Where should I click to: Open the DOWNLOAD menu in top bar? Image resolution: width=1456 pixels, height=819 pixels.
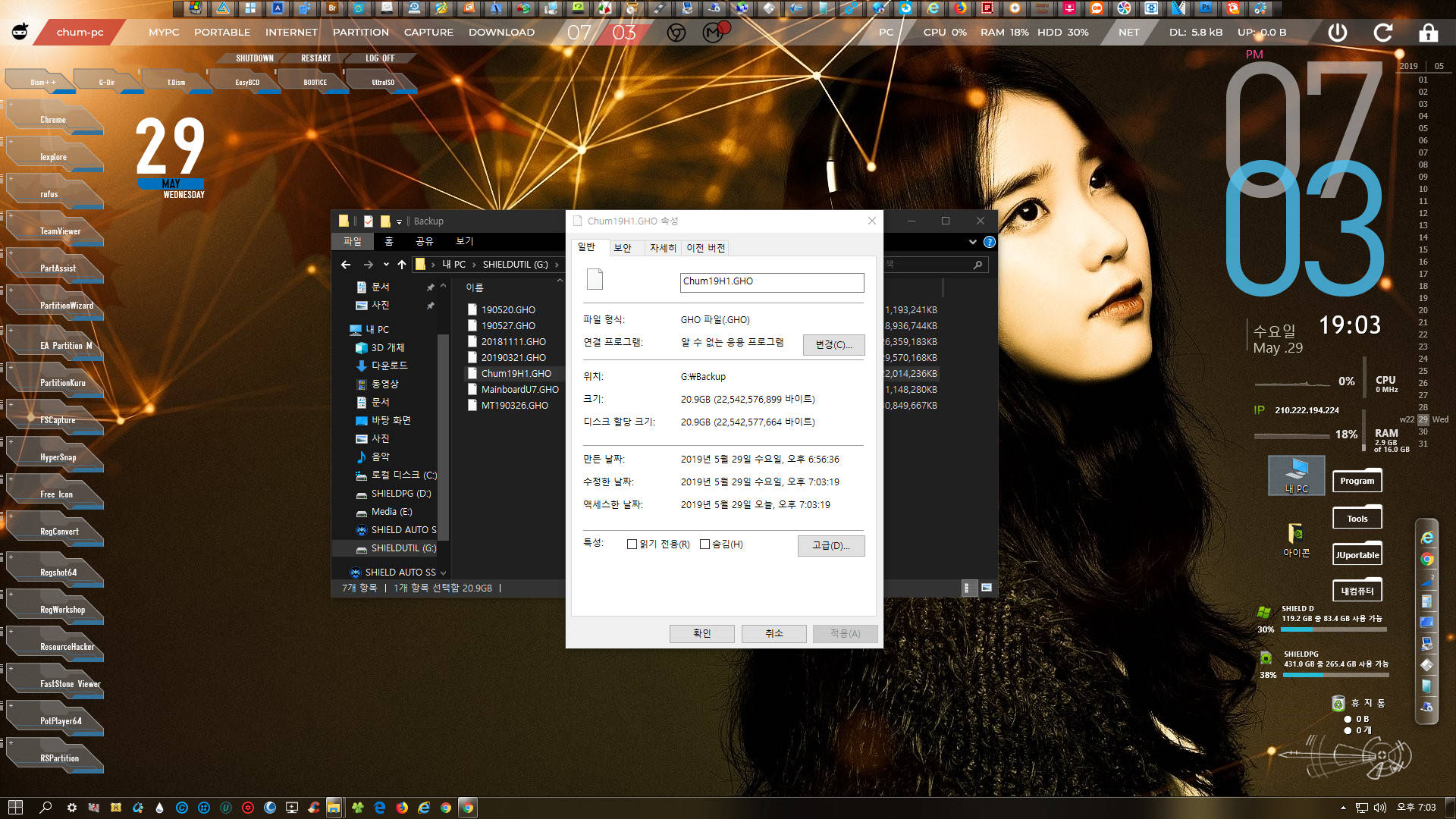pyautogui.click(x=501, y=32)
